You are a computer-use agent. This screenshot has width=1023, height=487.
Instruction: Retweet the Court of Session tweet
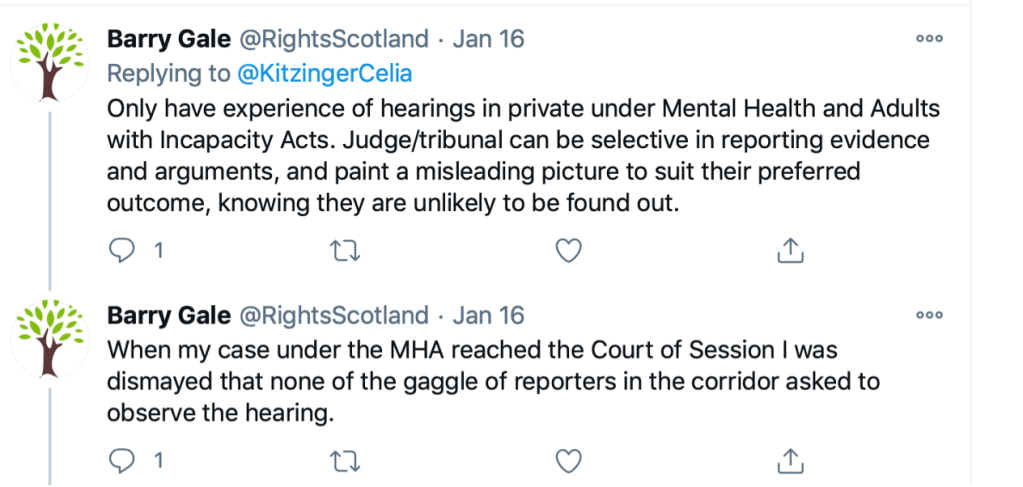coord(344,460)
